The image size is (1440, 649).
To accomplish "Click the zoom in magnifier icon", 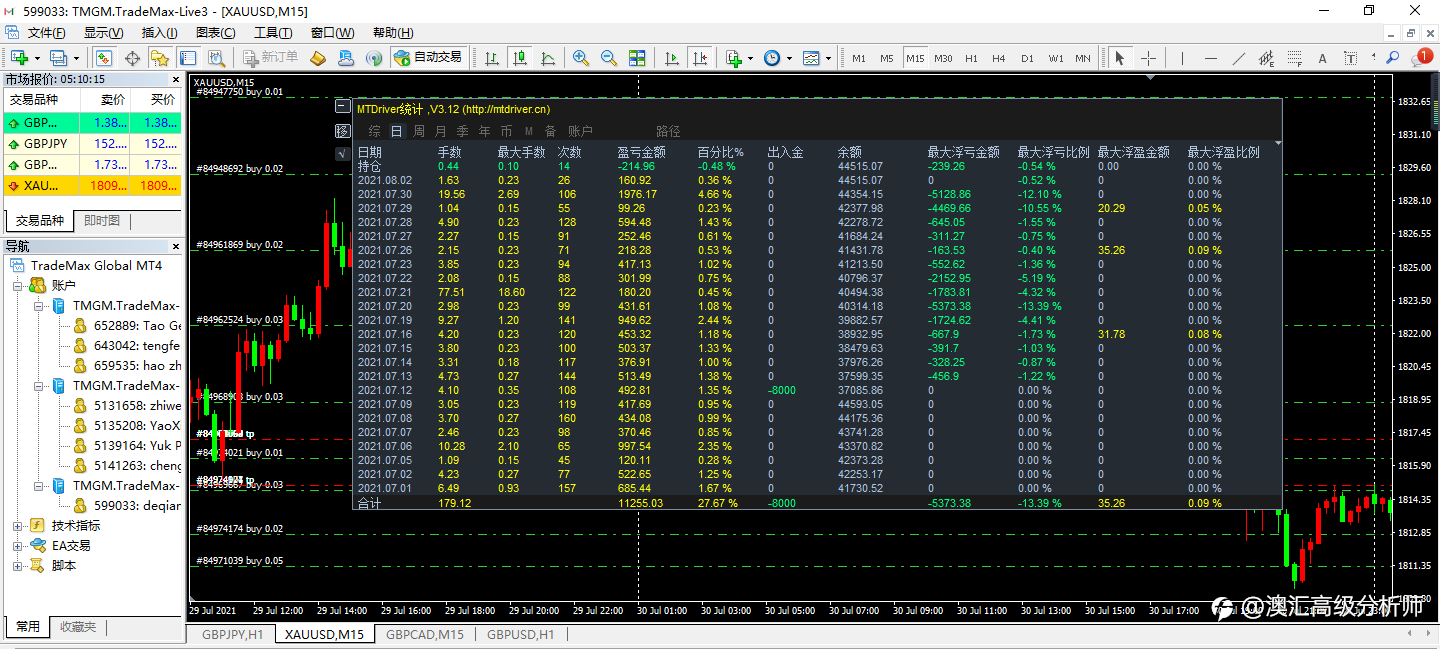I will coord(580,58).
